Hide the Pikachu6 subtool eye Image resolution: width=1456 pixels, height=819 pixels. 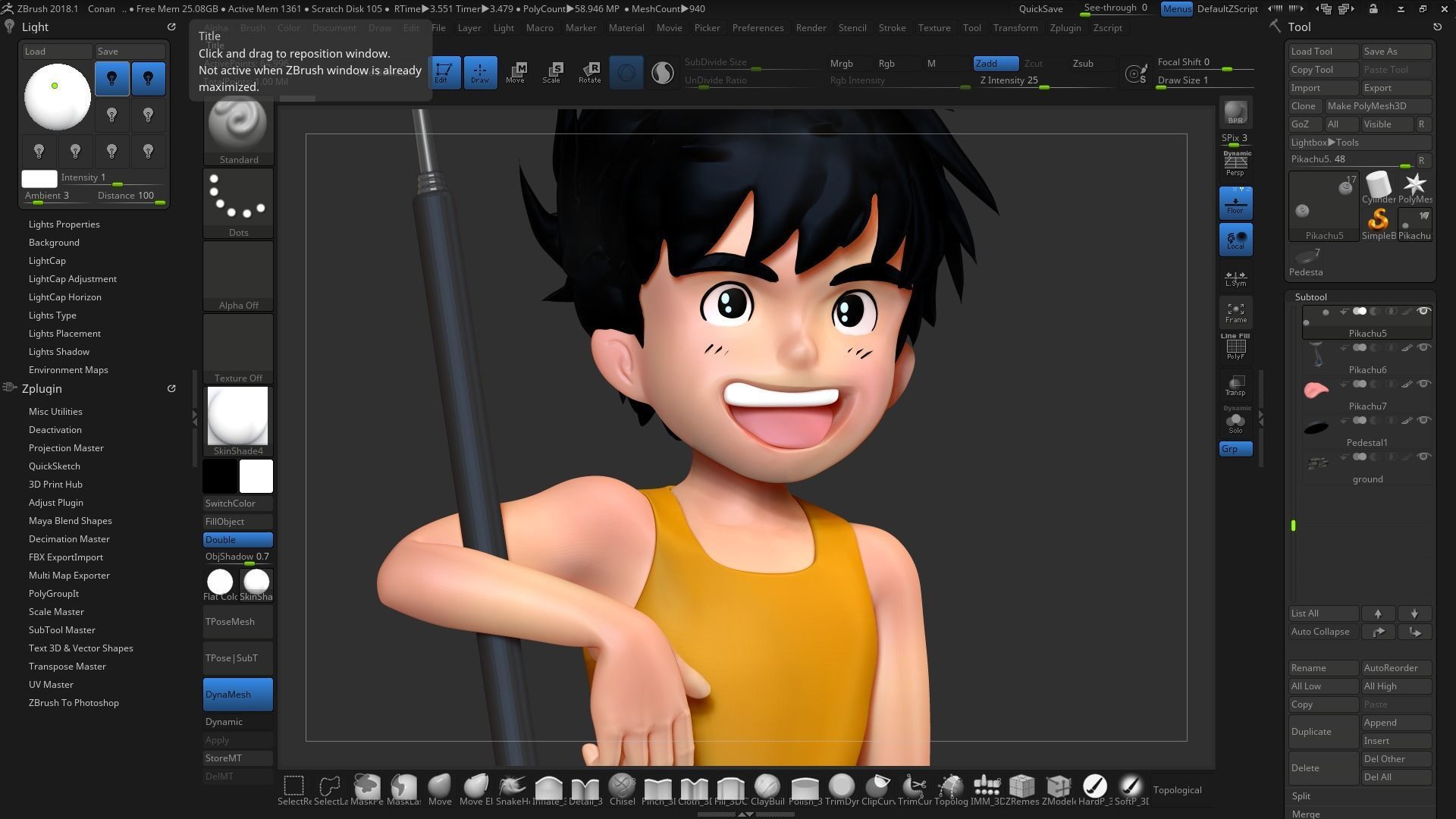[x=1423, y=348]
